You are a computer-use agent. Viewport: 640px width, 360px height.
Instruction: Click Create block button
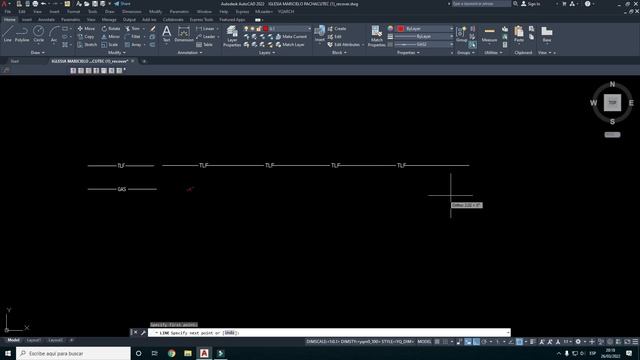(337, 29)
